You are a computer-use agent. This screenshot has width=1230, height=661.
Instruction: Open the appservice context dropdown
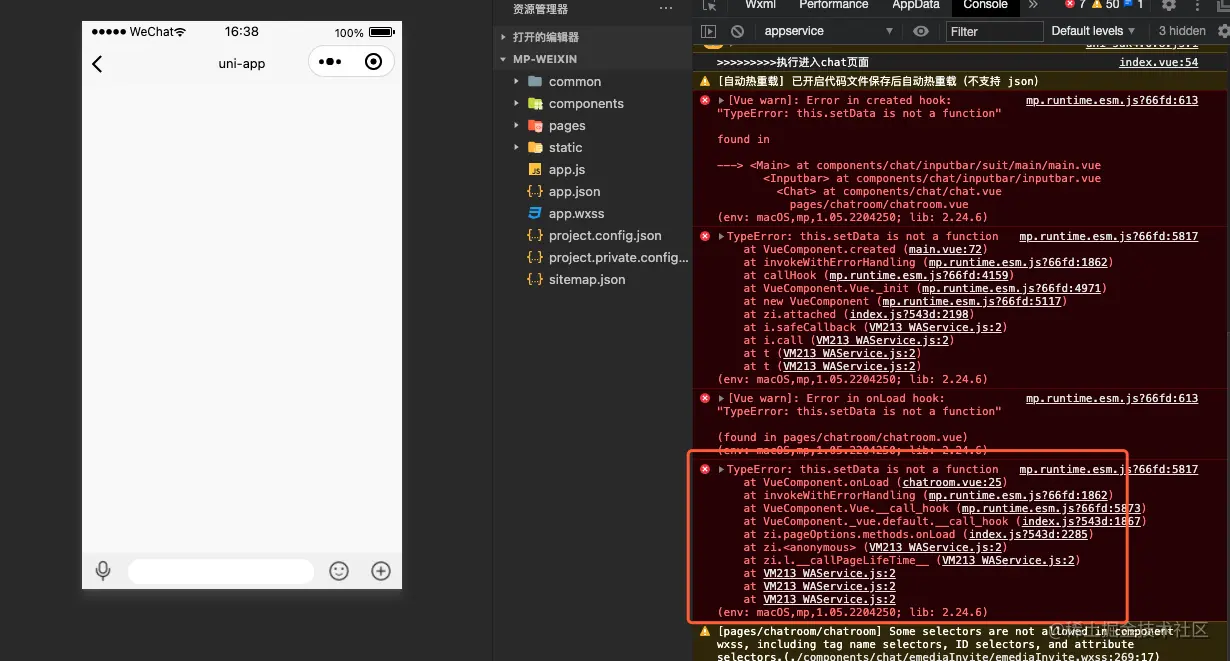click(x=828, y=32)
